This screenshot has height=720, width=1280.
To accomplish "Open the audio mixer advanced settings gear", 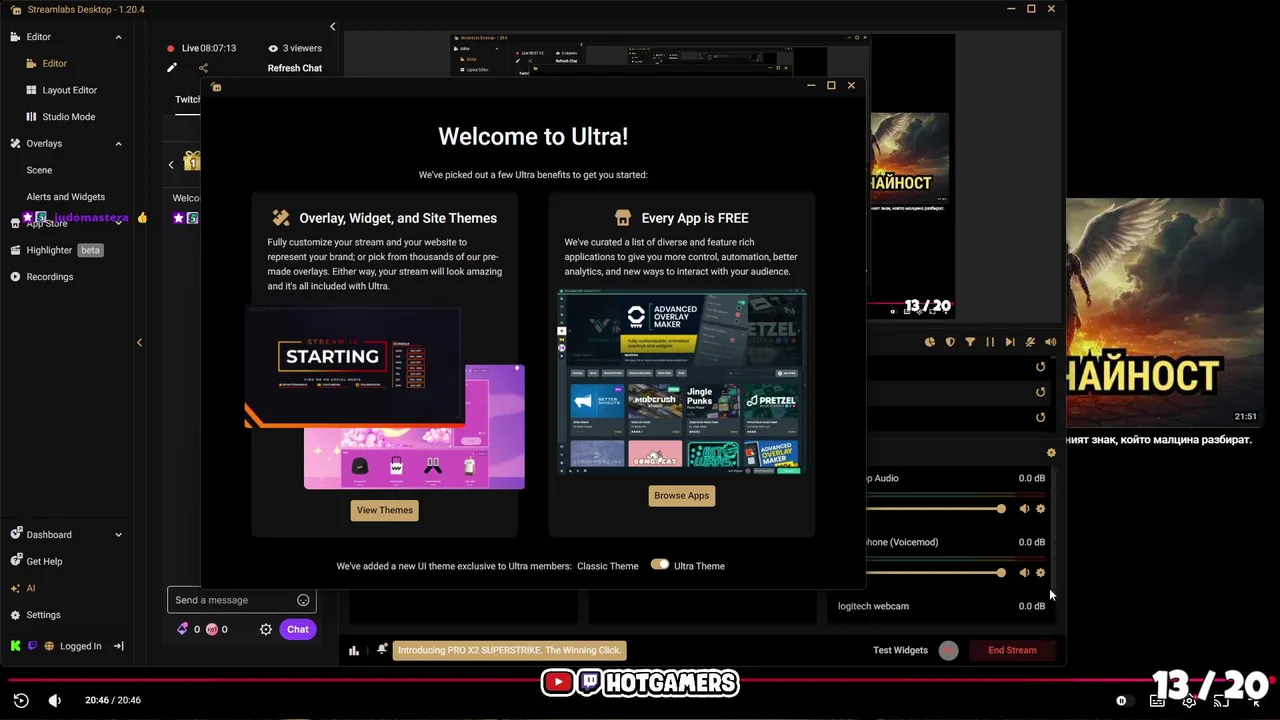I will (1051, 453).
